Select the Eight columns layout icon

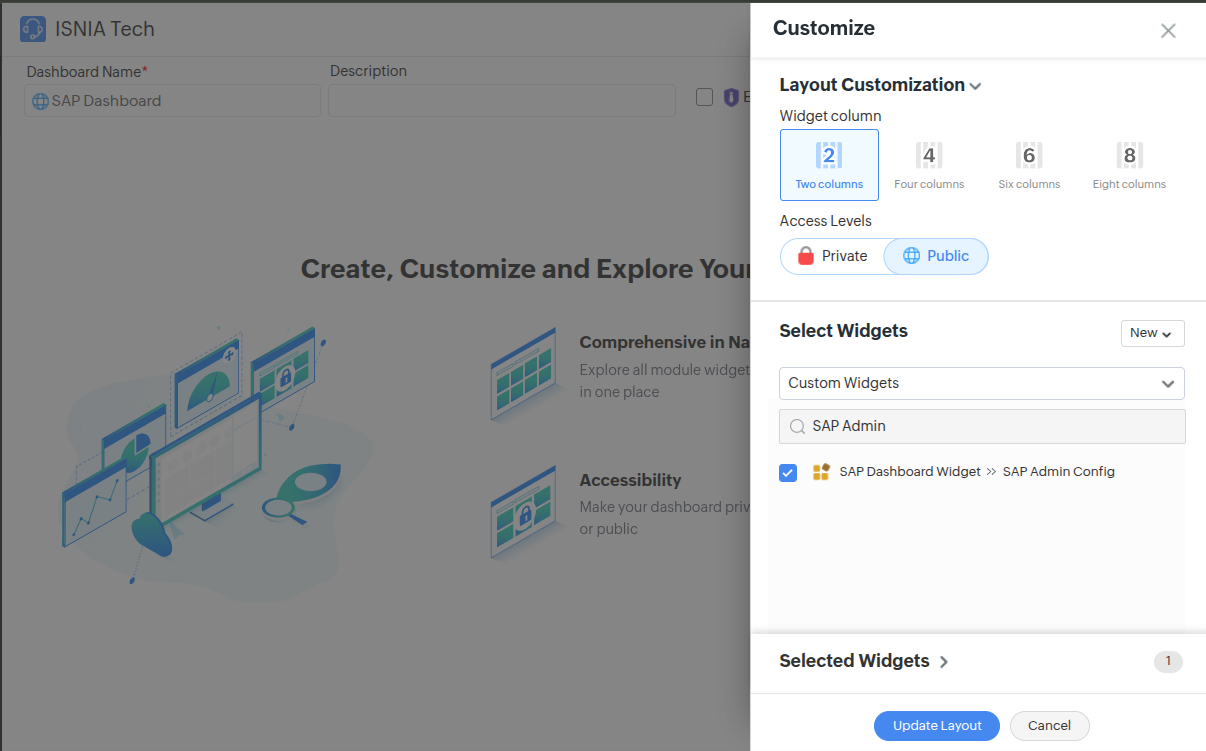[1128, 155]
